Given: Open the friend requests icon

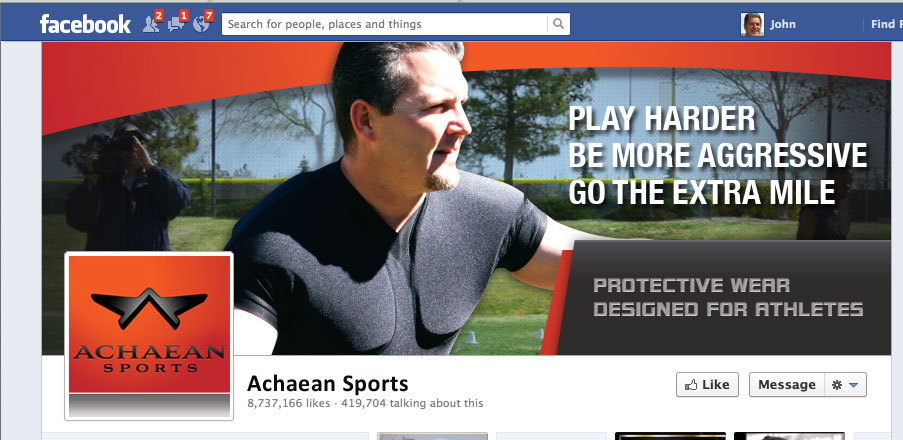Looking at the screenshot, I should (151, 24).
